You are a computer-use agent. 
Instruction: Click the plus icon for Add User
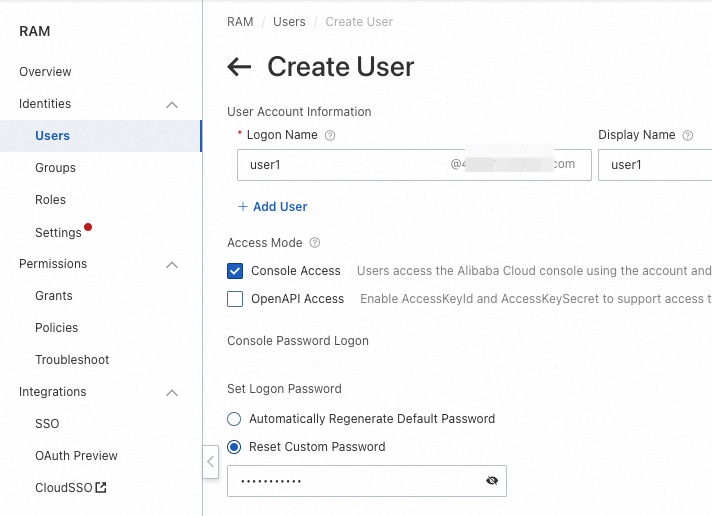pos(242,207)
